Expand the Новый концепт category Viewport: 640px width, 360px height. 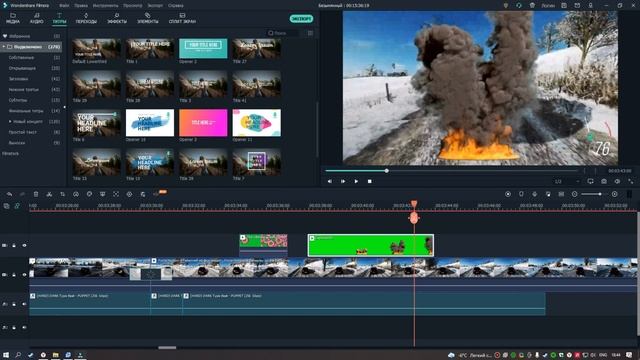click(10, 122)
